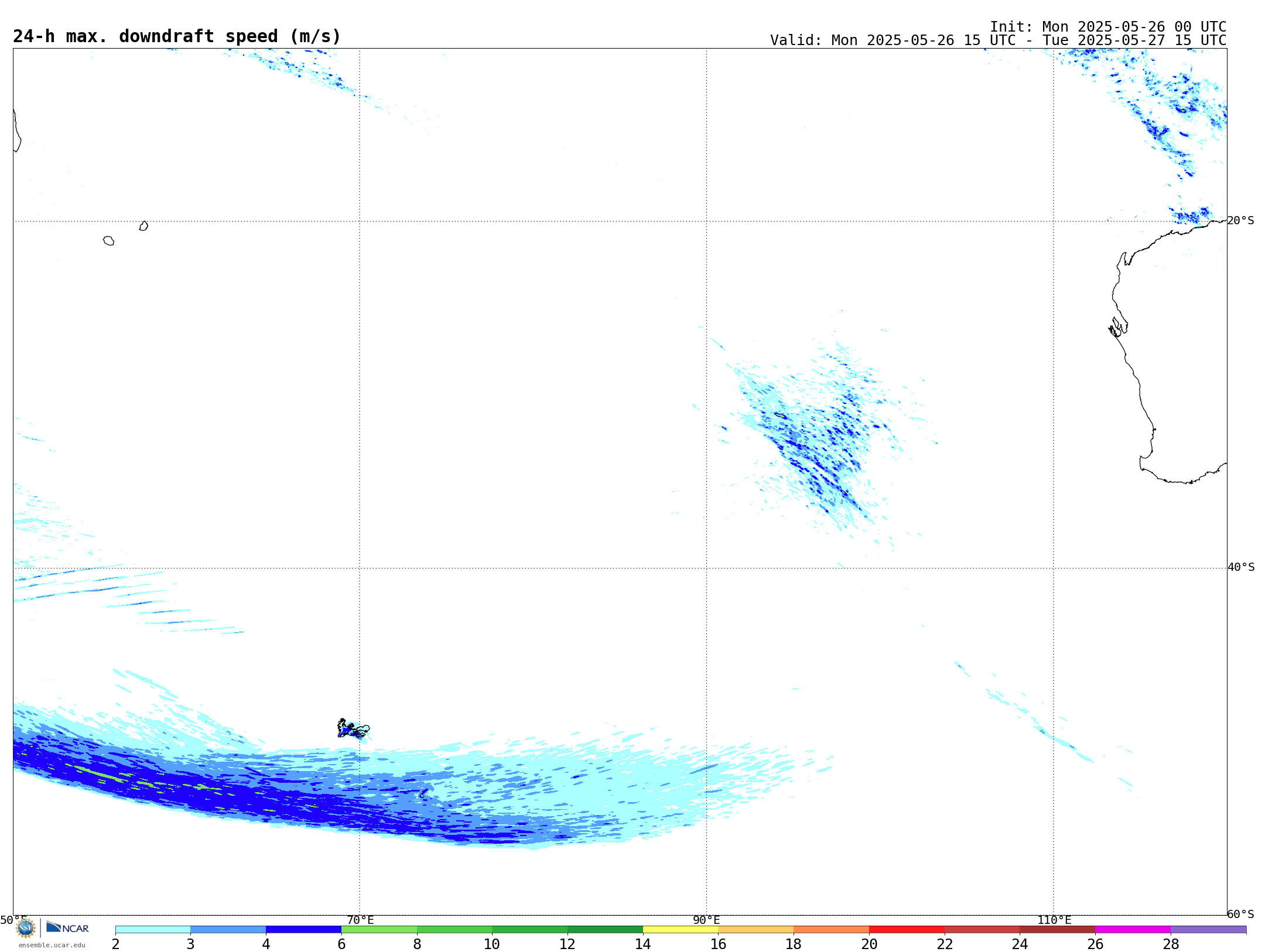This screenshot has height=952, width=1265.
Task: Click the Mauritius island outline
Action: pyautogui.click(x=143, y=225)
